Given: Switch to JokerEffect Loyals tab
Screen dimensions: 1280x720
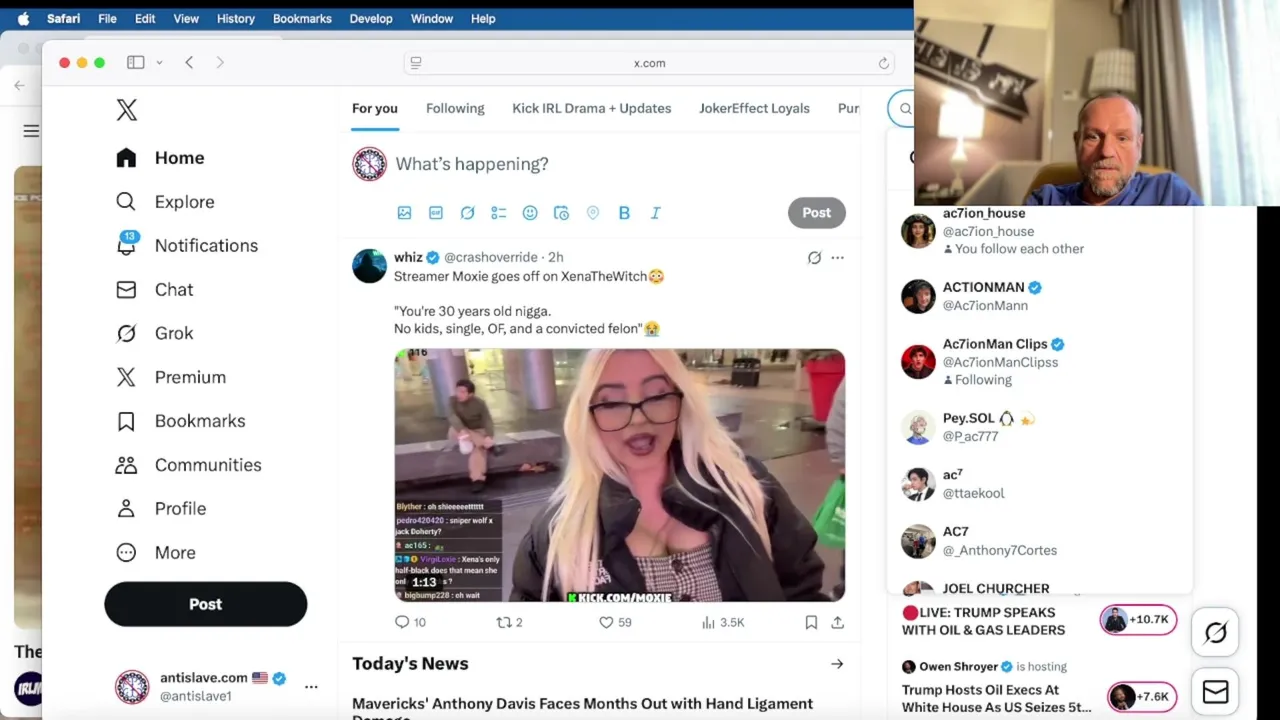Looking at the screenshot, I should click(x=754, y=108).
